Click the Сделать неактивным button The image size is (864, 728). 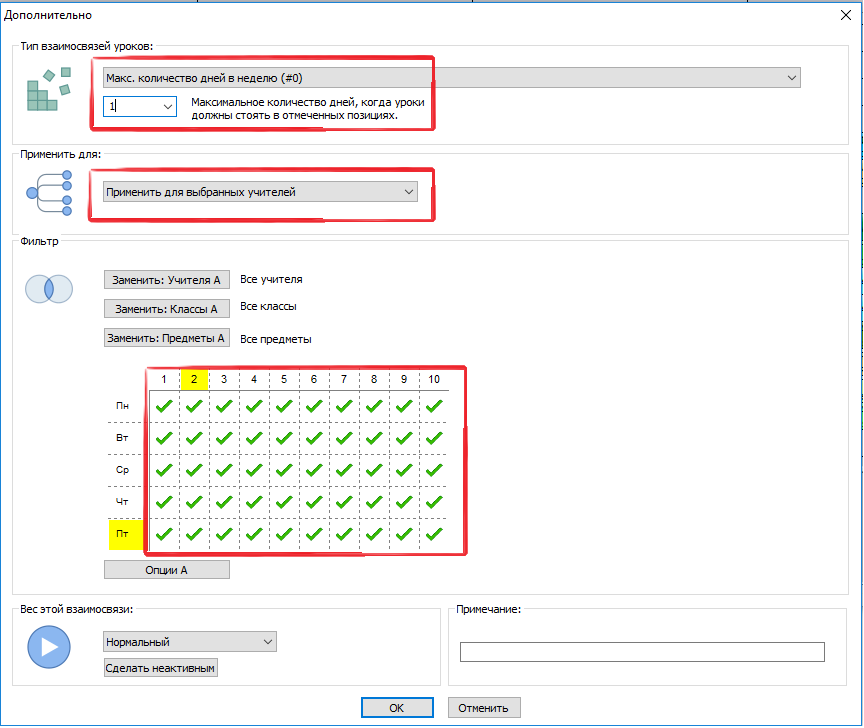coord(160,668)
